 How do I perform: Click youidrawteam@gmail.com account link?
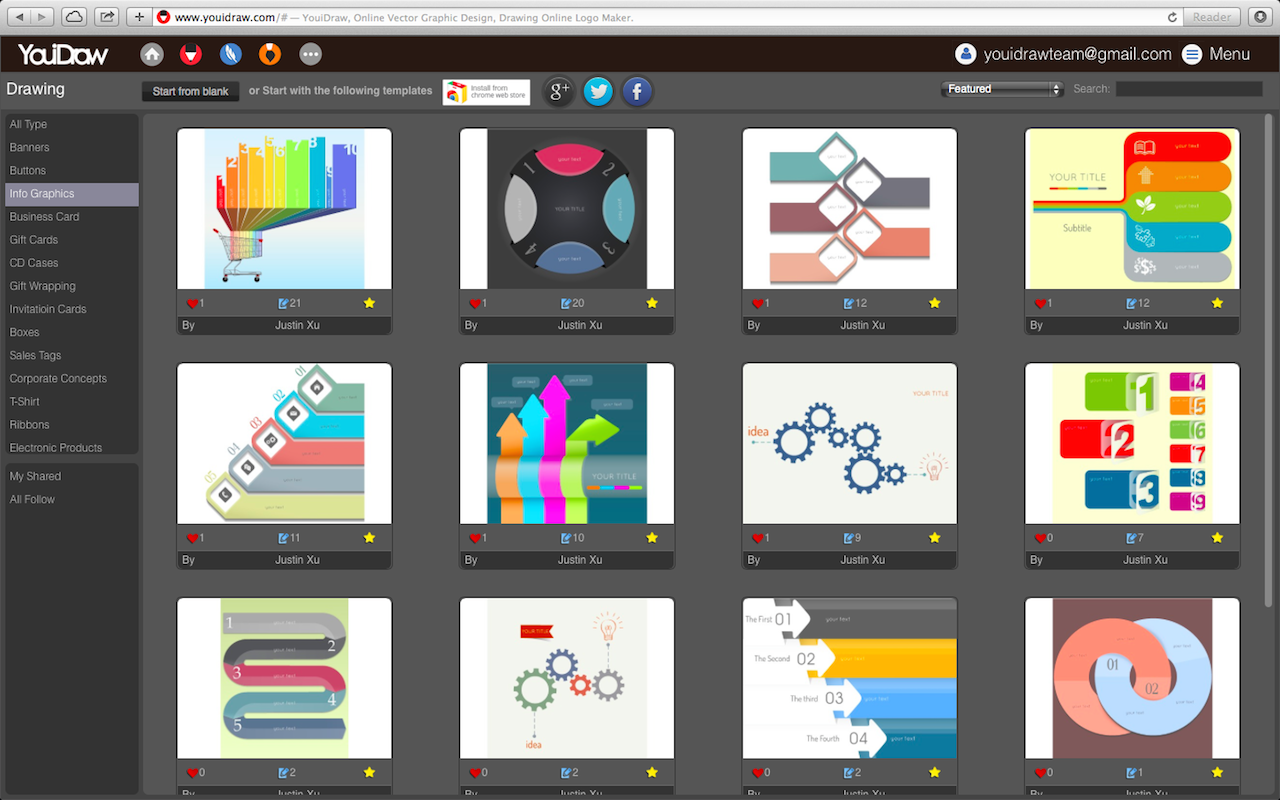pyautogui.click(x=1077, y=54)
